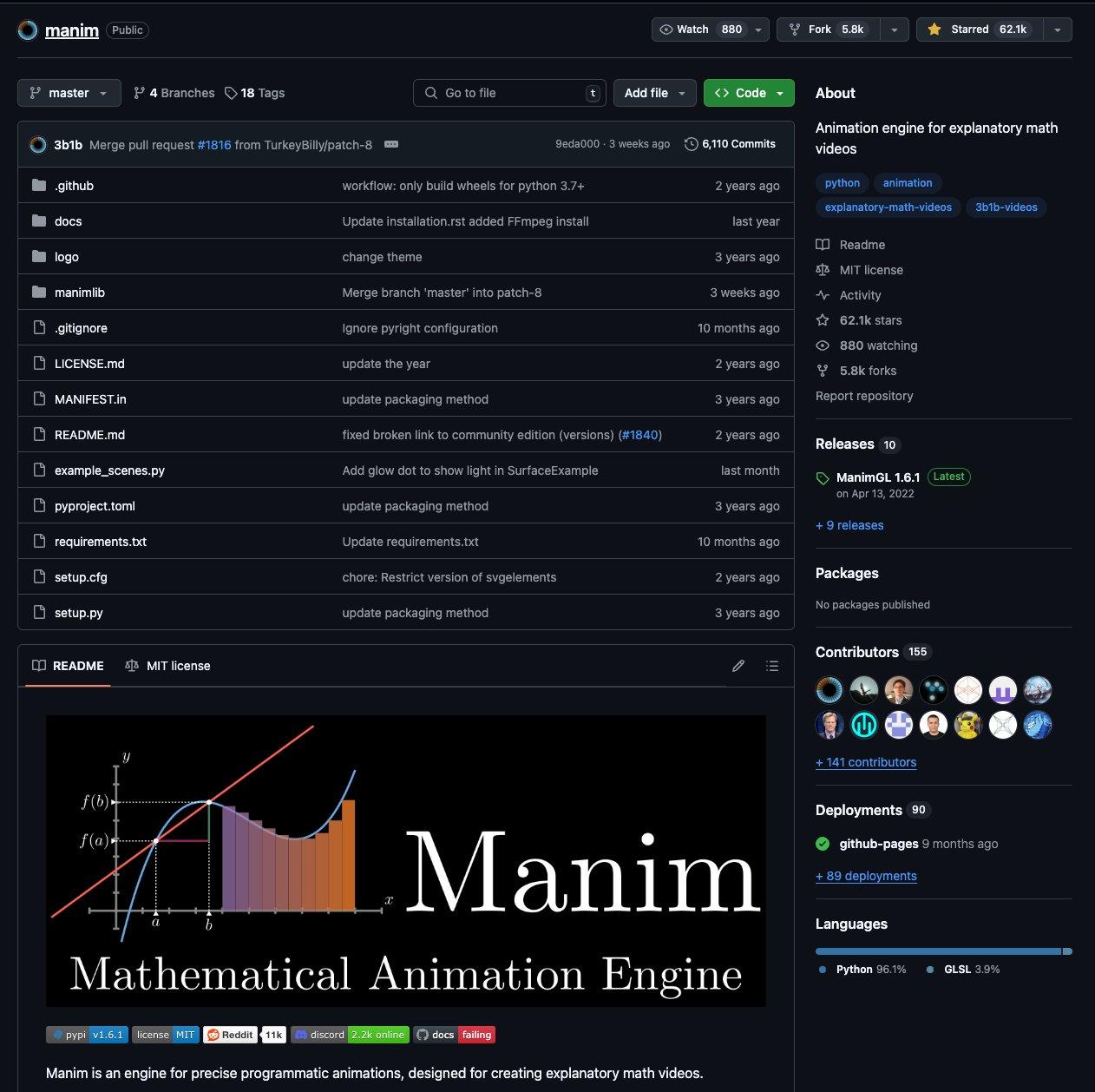Click the ManimGL release tag icon
This screenshot has width=1095, height=1092.
coord(823,478)
